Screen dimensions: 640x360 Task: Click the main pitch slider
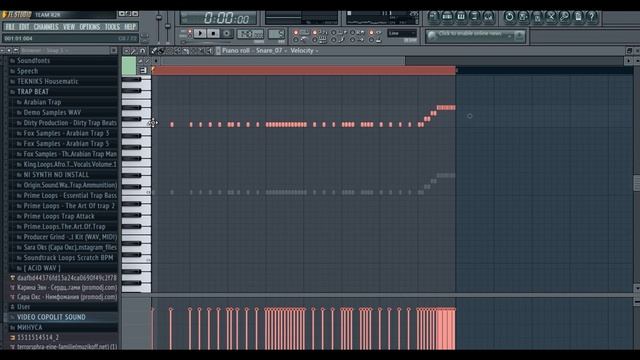click(167, 27)
